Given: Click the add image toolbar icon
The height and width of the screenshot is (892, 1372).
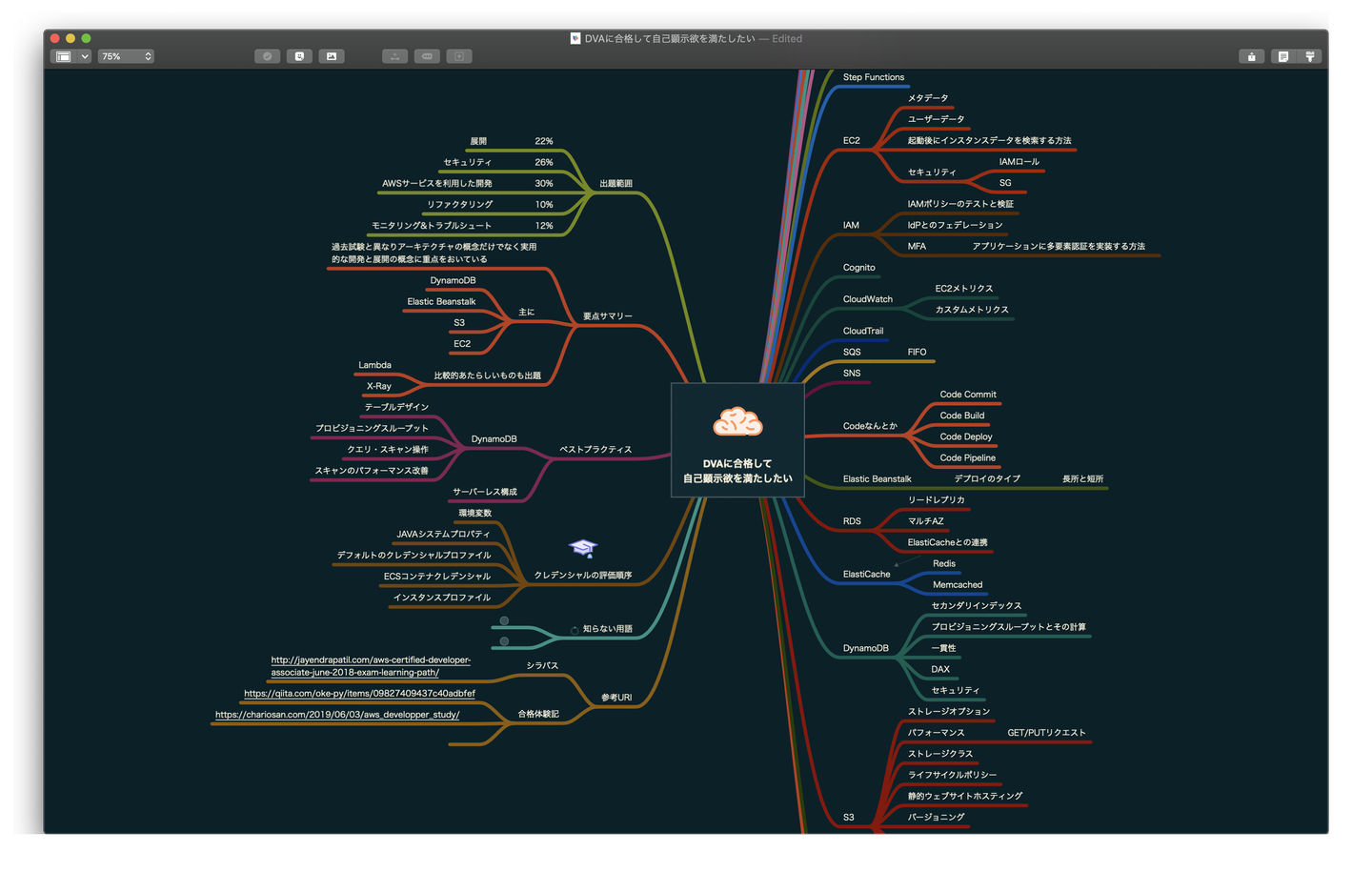Looking at the screenshot, I should [332, 56].
